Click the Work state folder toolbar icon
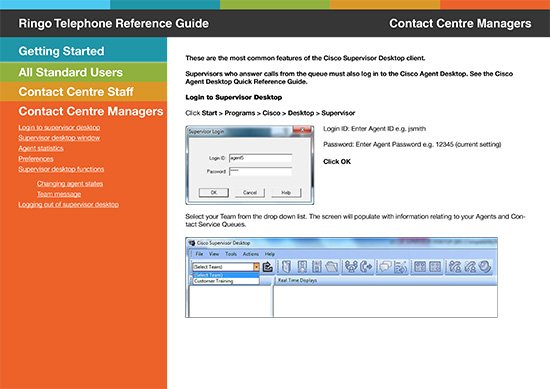The image size is (550, 389). coord(331,267)
